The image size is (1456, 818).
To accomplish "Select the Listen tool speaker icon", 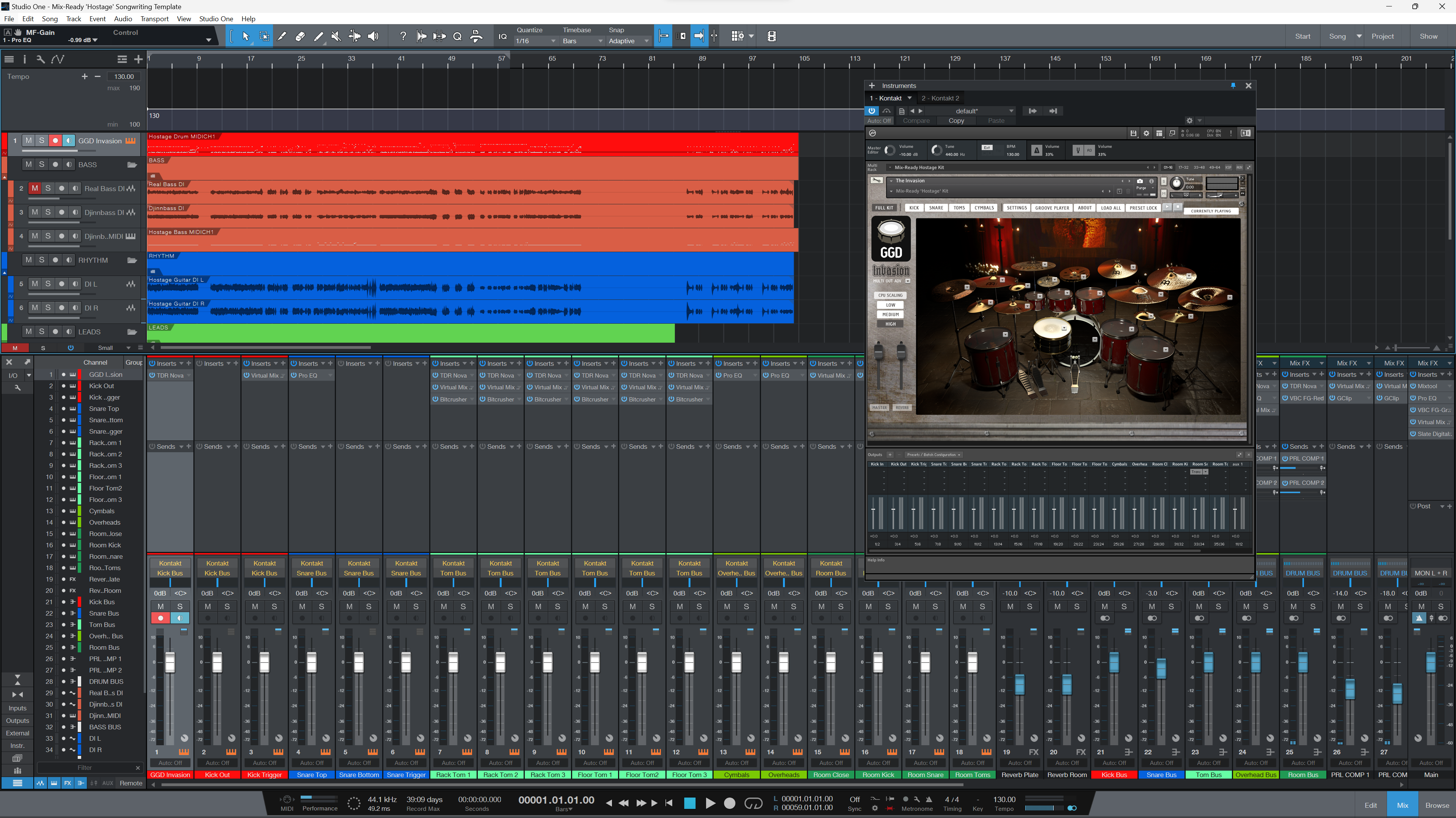I will pyautogui.click(x=373, y=36).
